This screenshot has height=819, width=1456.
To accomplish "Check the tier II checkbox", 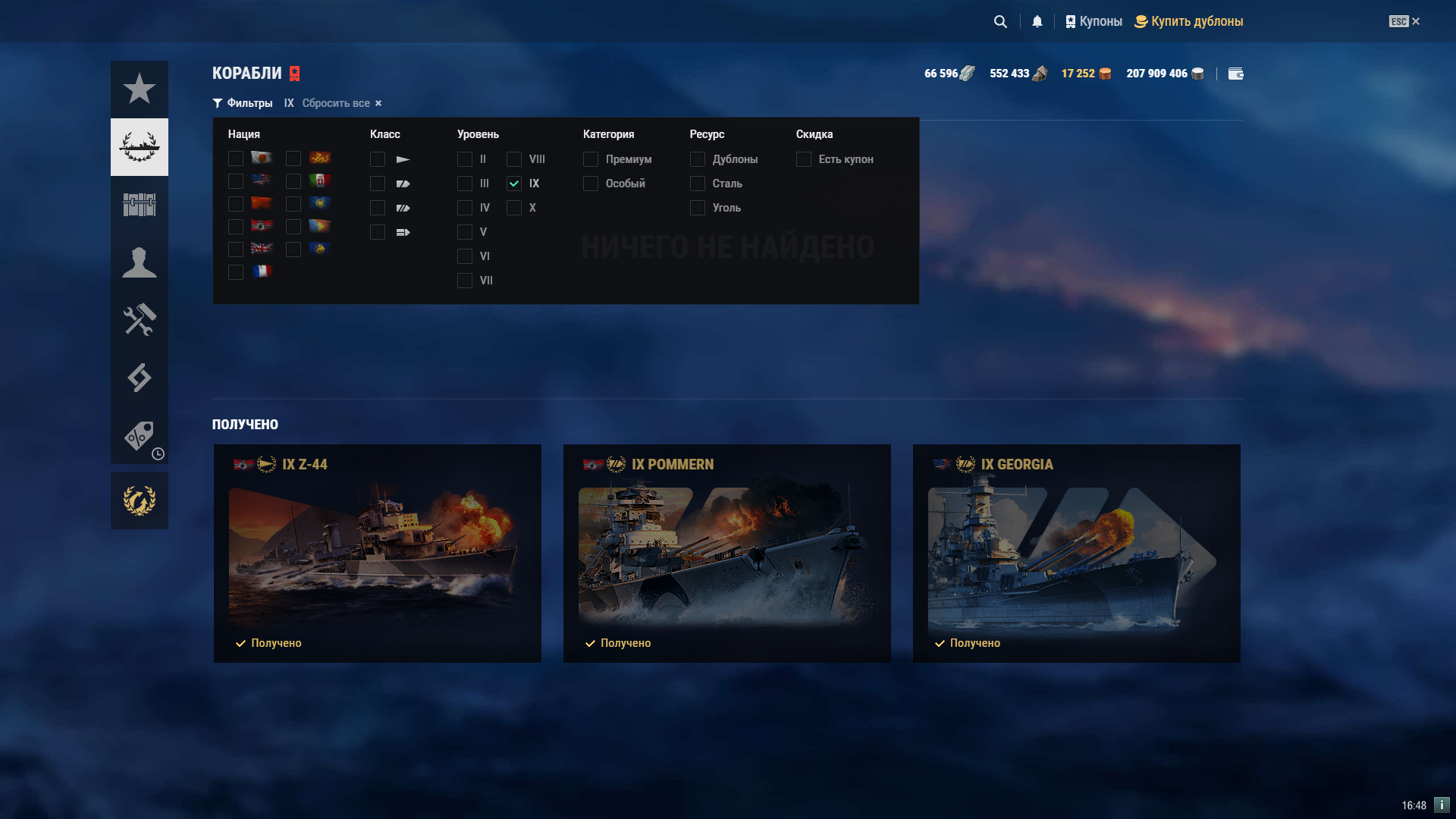I will [x=465, y=159].
